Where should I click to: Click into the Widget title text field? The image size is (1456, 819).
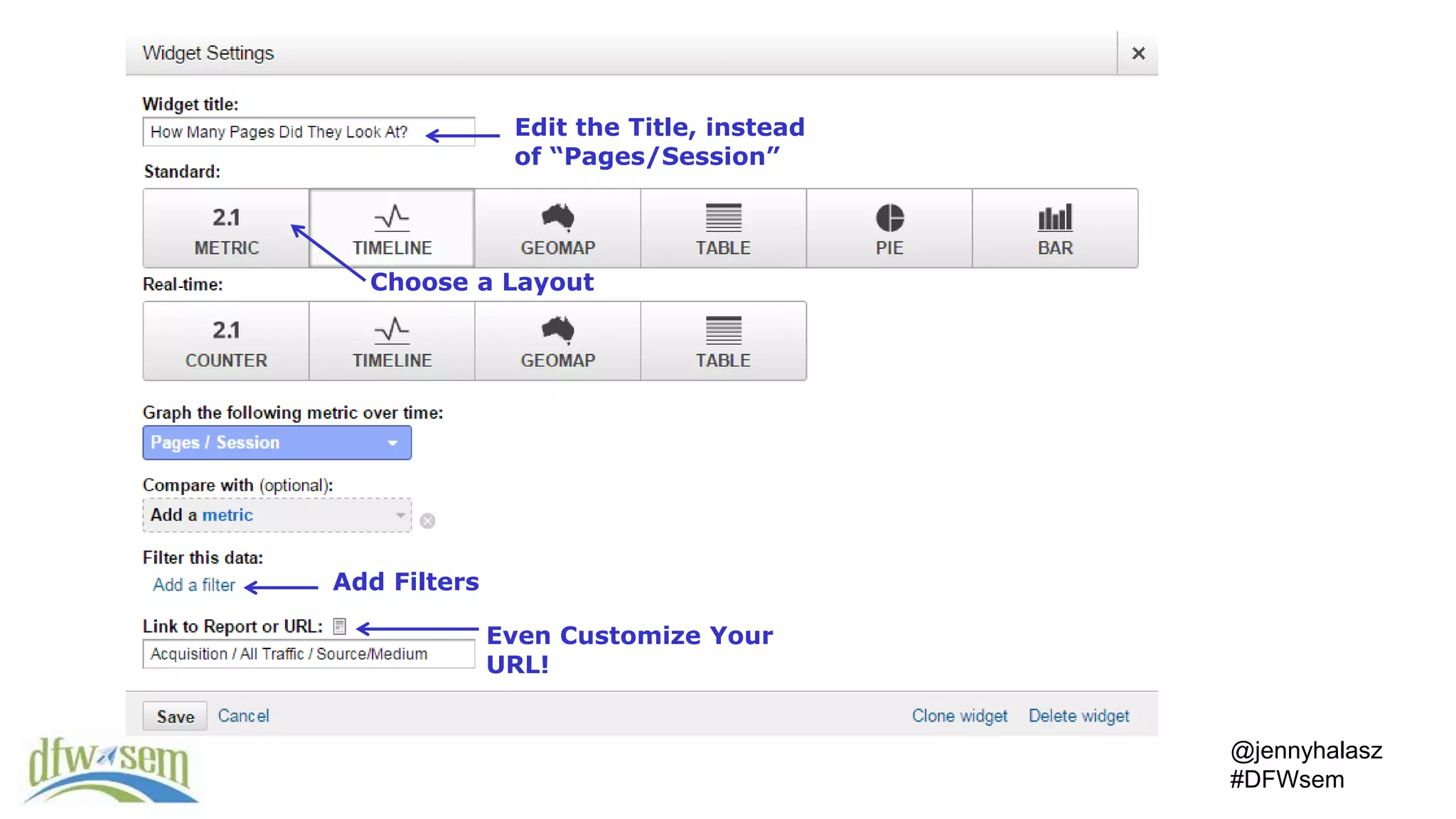(x=309, y=132)
